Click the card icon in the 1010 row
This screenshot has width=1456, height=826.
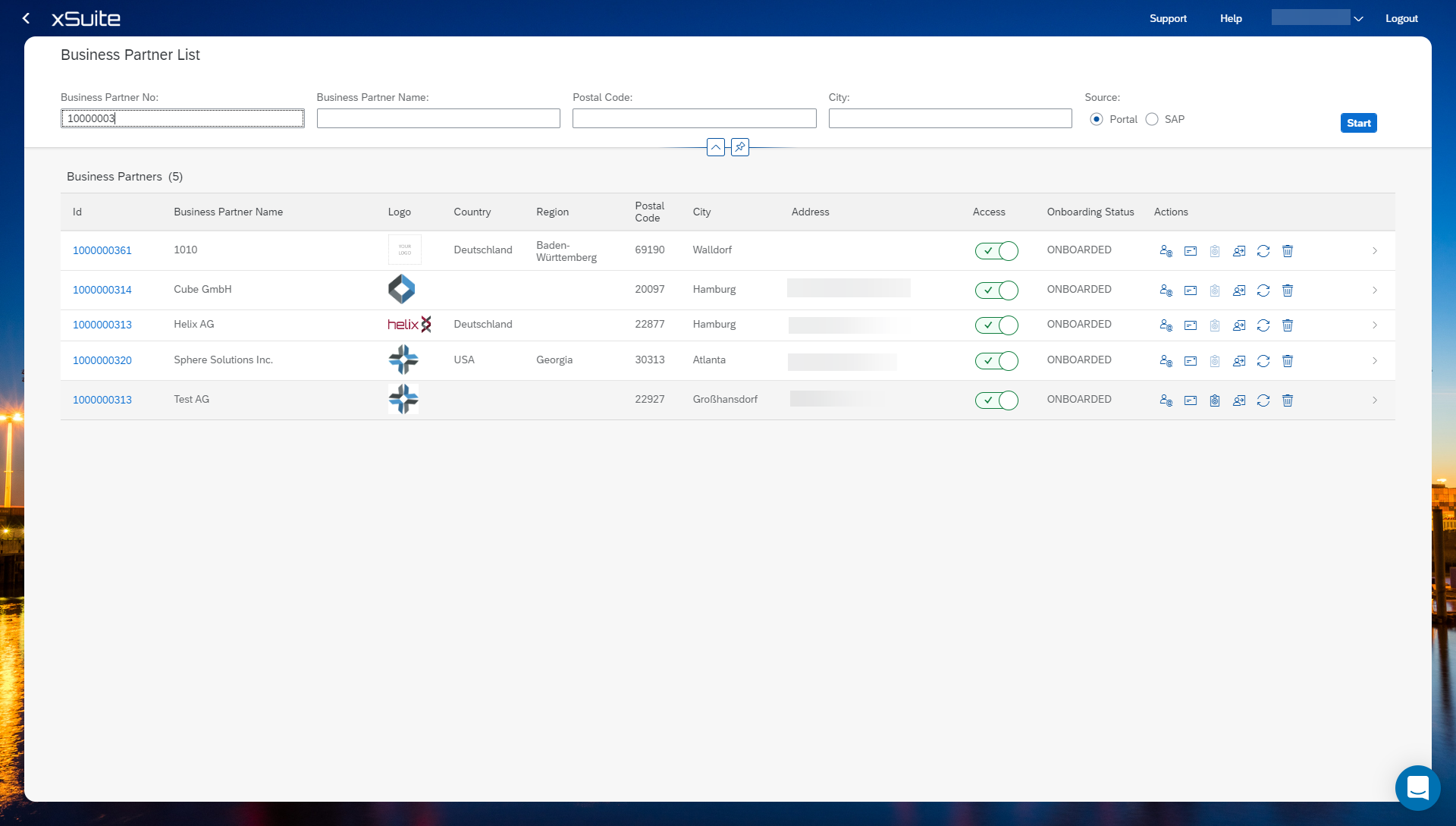(x=1190, y=251)
